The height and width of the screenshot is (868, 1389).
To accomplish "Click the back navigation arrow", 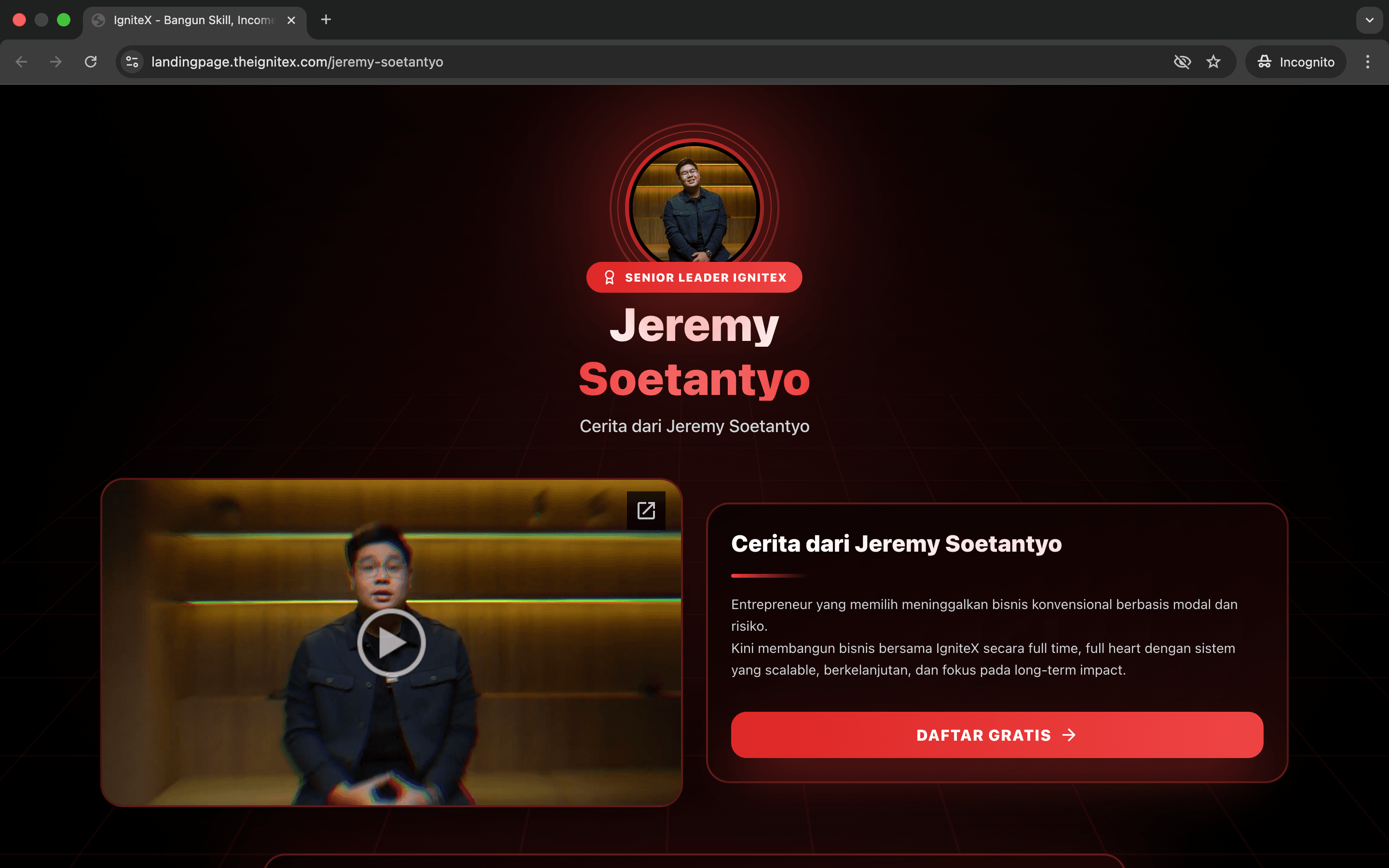I will click(x=21, y=62).
